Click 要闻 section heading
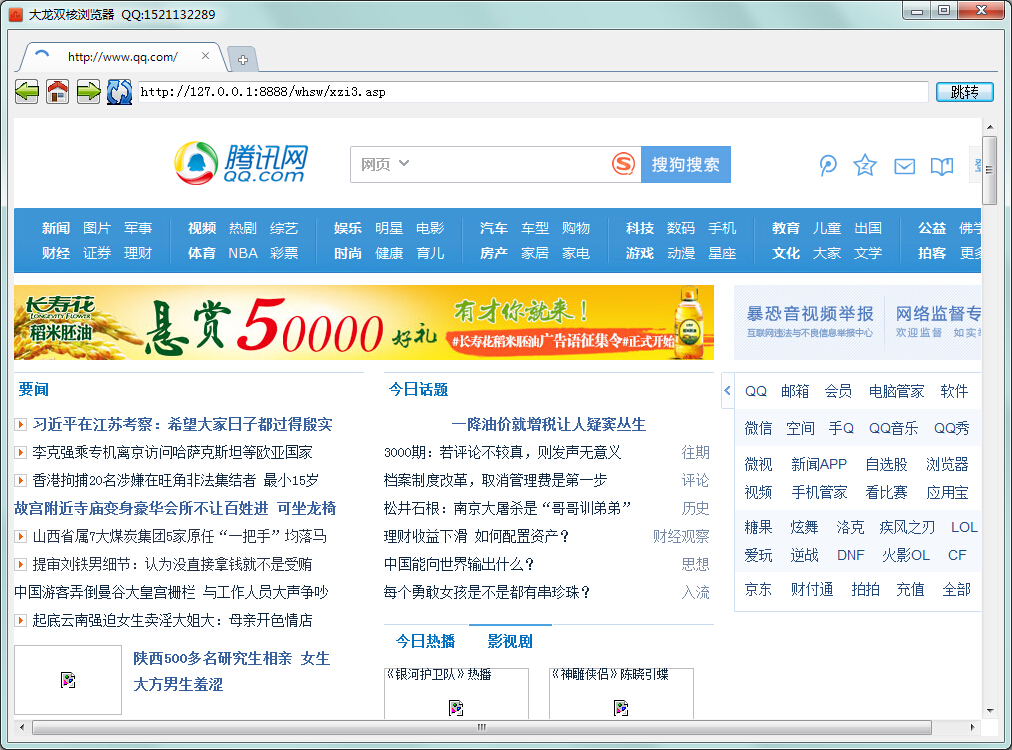The width and height of the screenshot is (1012, 750). point(34,389)
